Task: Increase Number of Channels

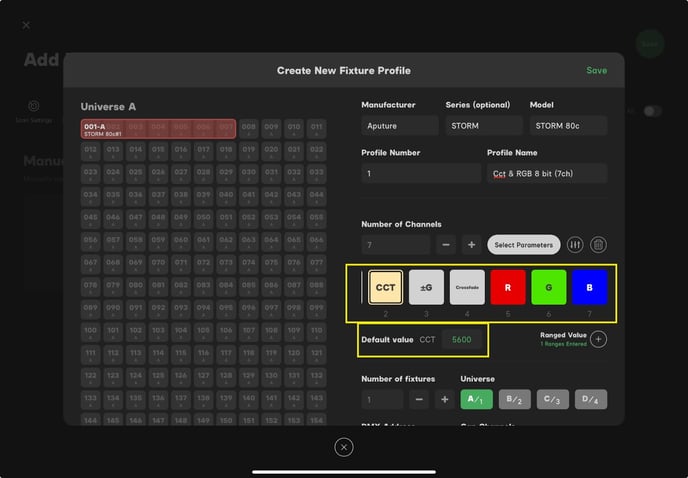Action: (471, 245)
